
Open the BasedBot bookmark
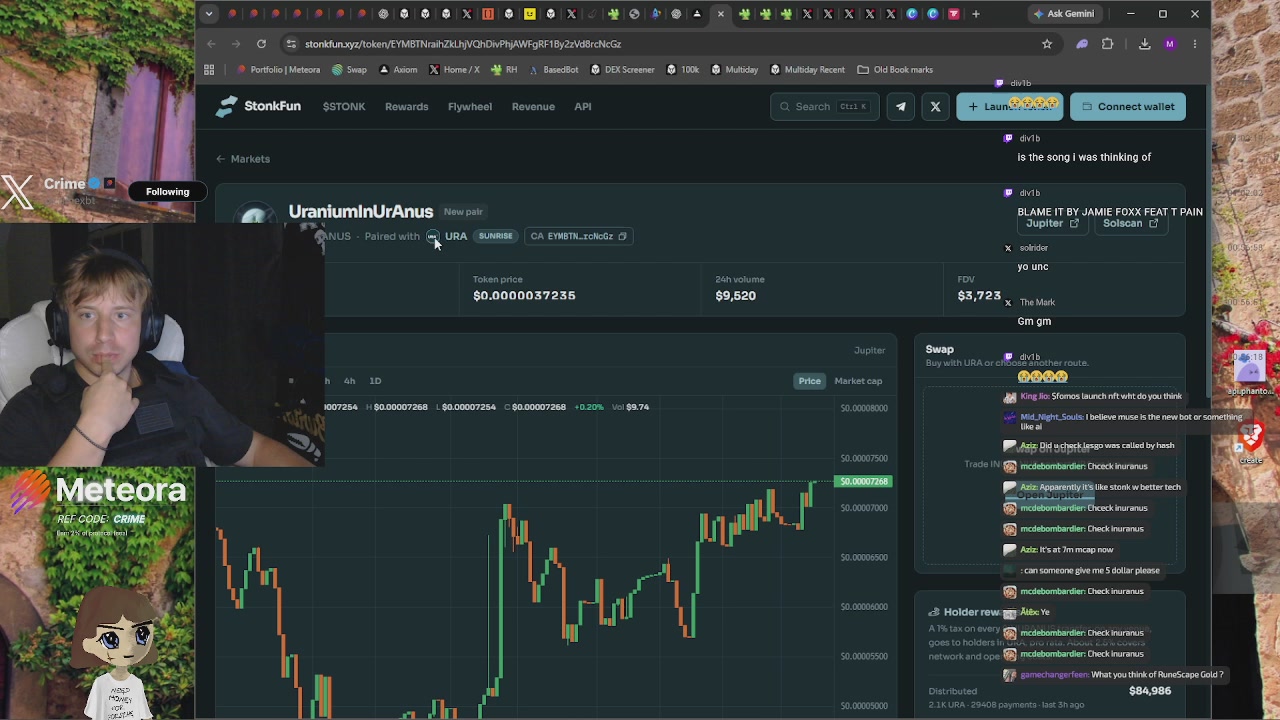point(553,70)
